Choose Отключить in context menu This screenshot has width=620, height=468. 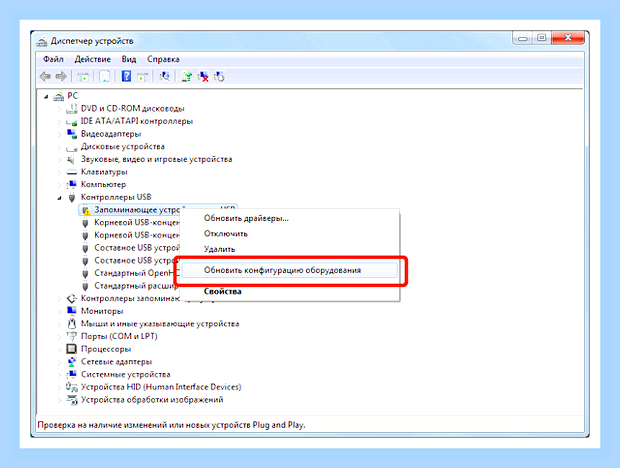289,234
